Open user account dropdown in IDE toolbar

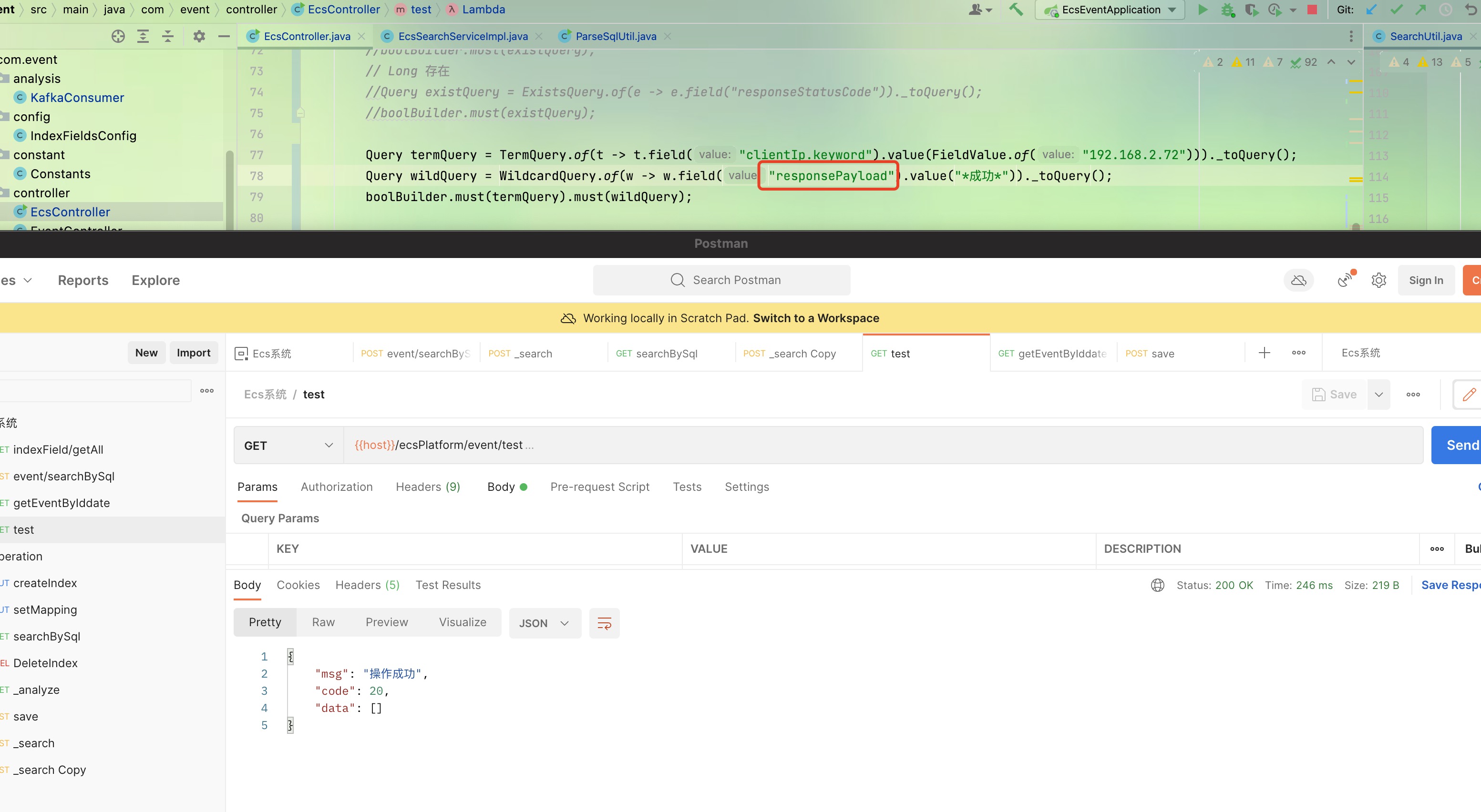click(980, 10)
